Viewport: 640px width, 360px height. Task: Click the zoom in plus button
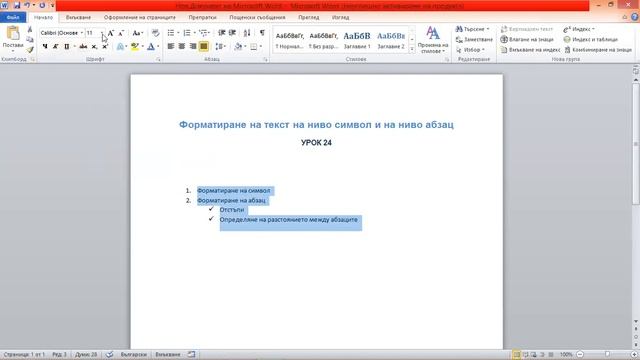click(635, 354)
